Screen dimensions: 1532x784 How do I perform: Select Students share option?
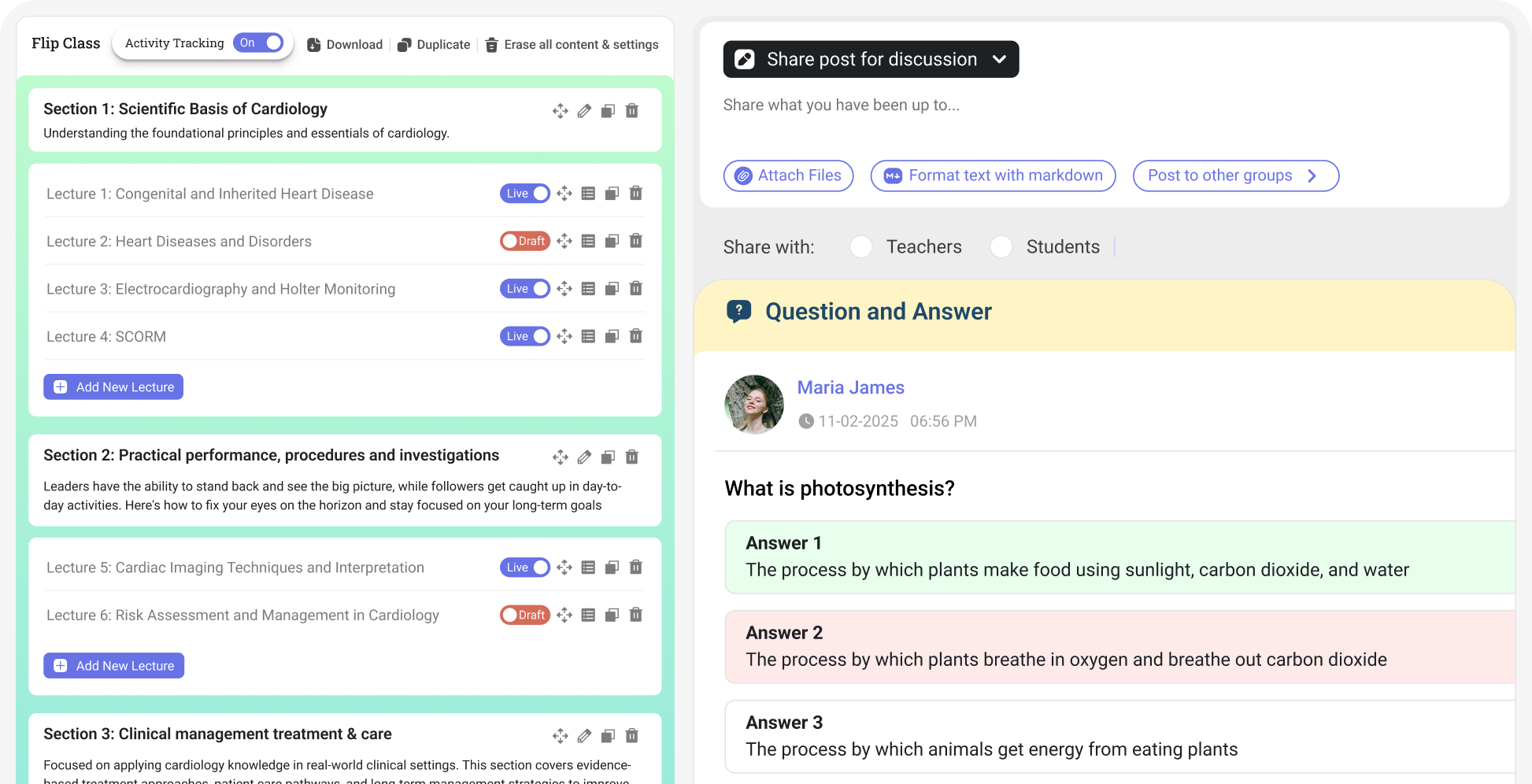1001,247
